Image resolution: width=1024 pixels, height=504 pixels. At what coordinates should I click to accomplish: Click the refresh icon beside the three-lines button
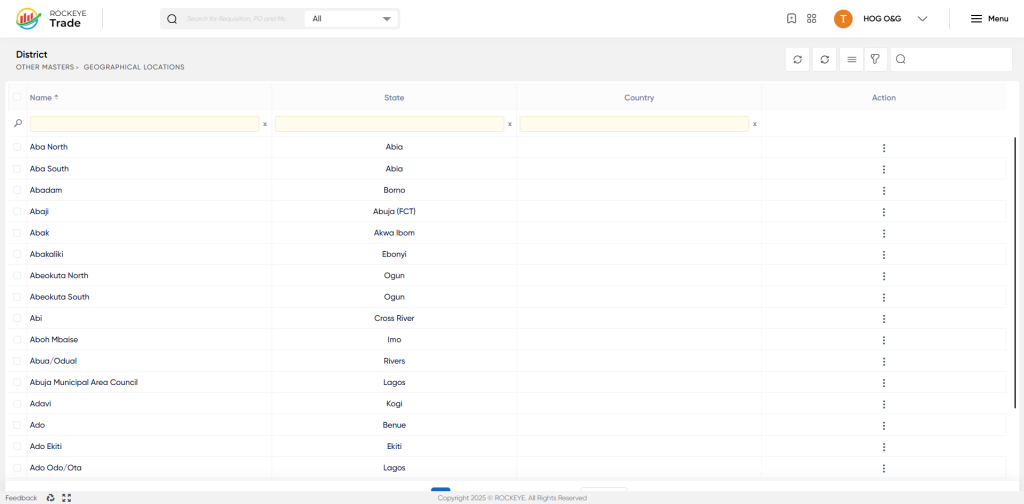825,59
